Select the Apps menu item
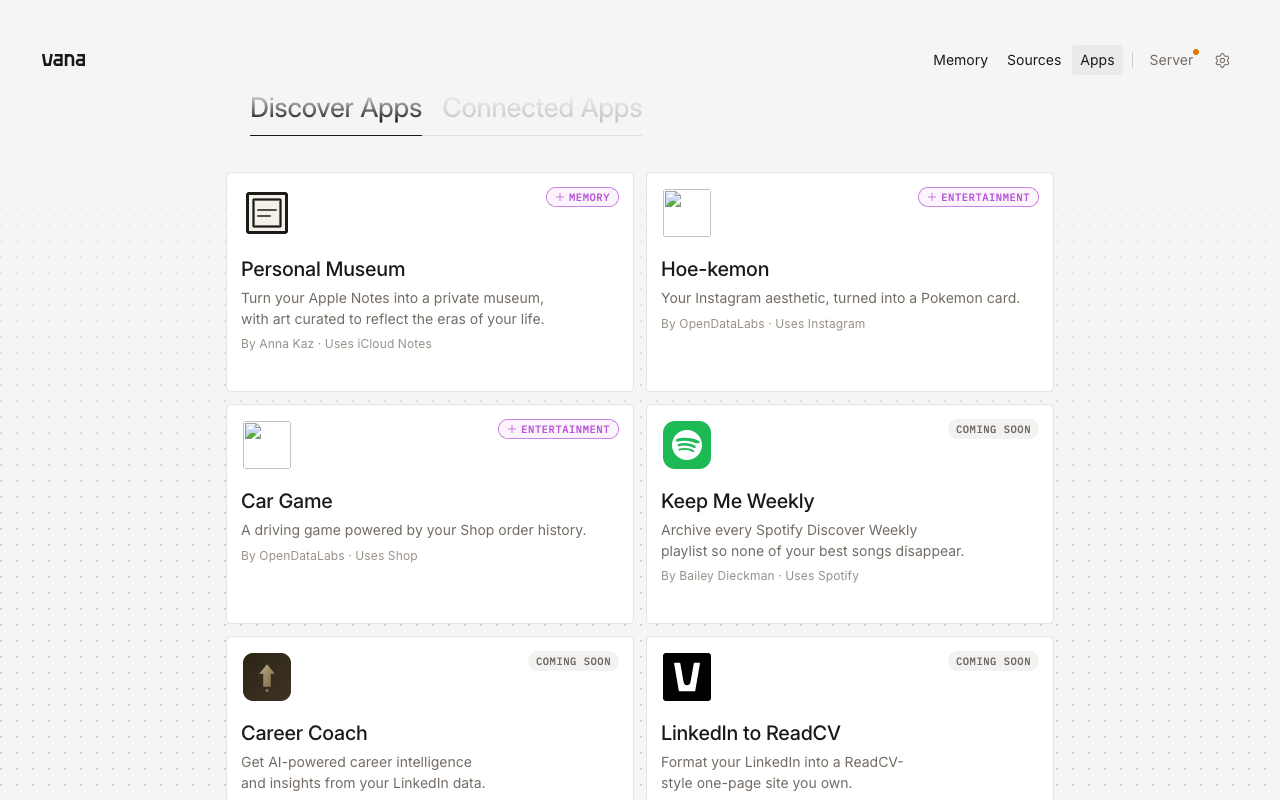This screenshot has width=1280, height=800. [x=1097, y=60]
